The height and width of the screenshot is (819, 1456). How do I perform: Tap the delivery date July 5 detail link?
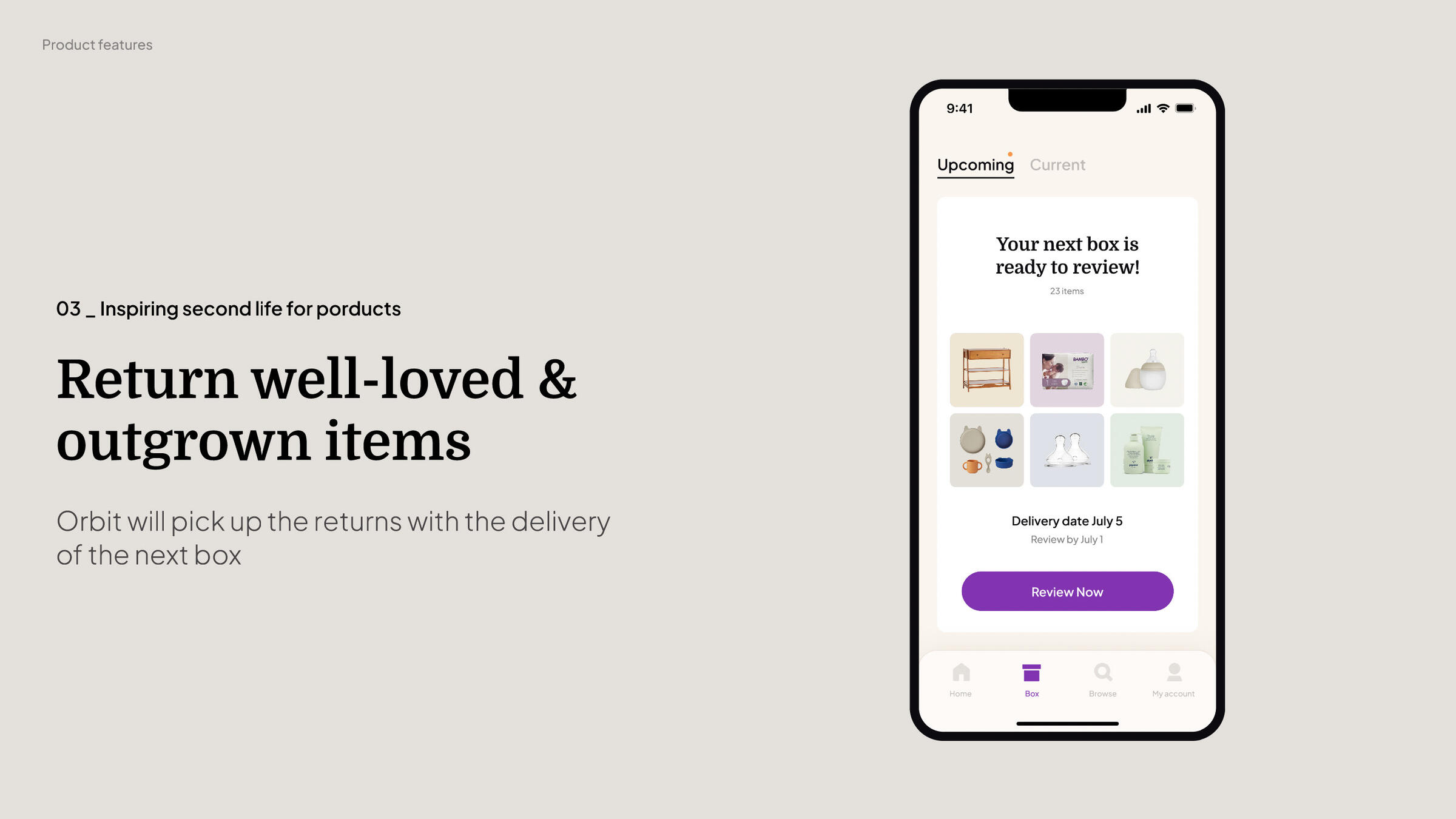tap(1066, 520)
